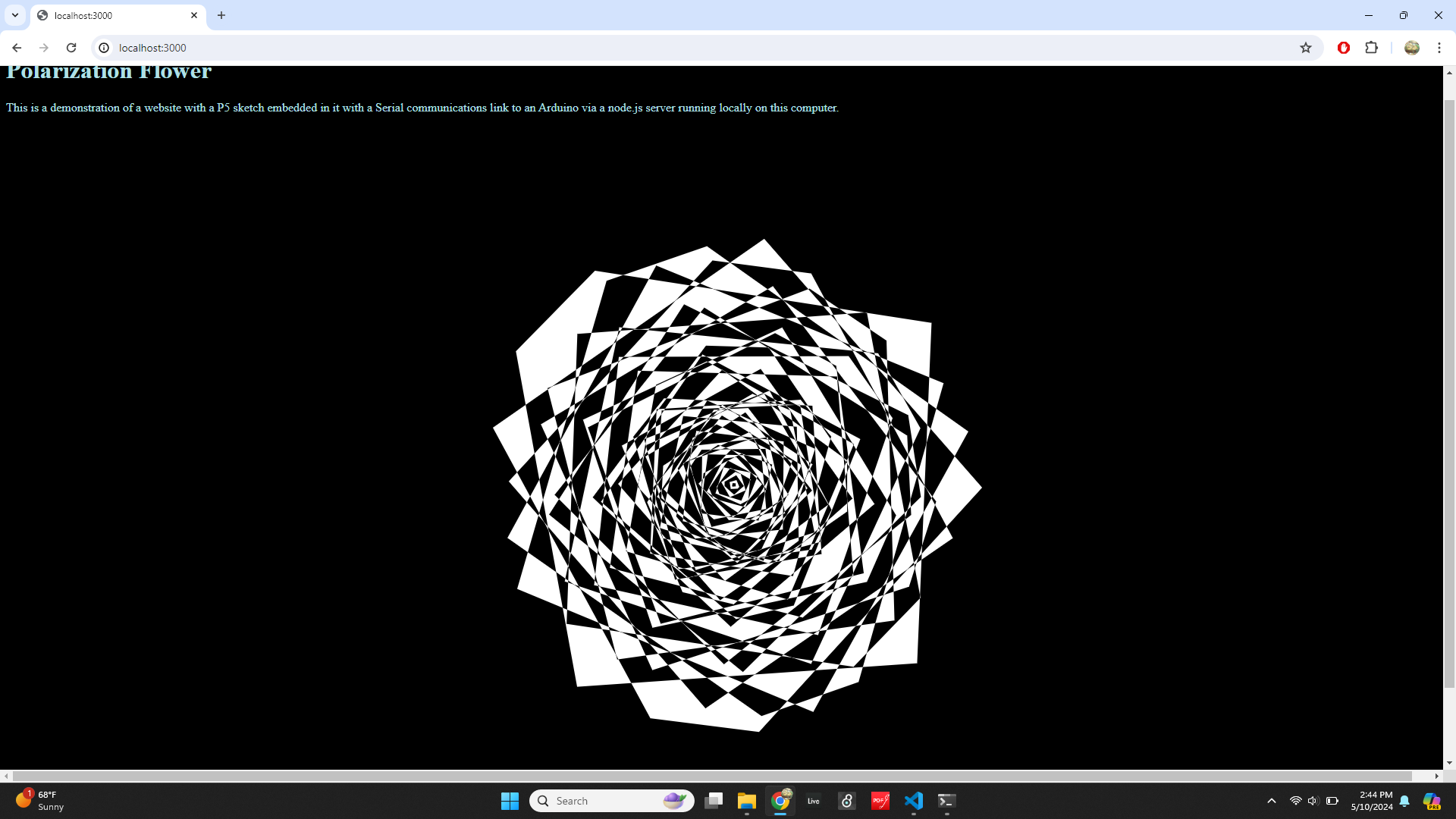This screenshot has width=1456, height=819.
Task: Click the taskbar VS Code icon
Action: [x=913, y=800]
